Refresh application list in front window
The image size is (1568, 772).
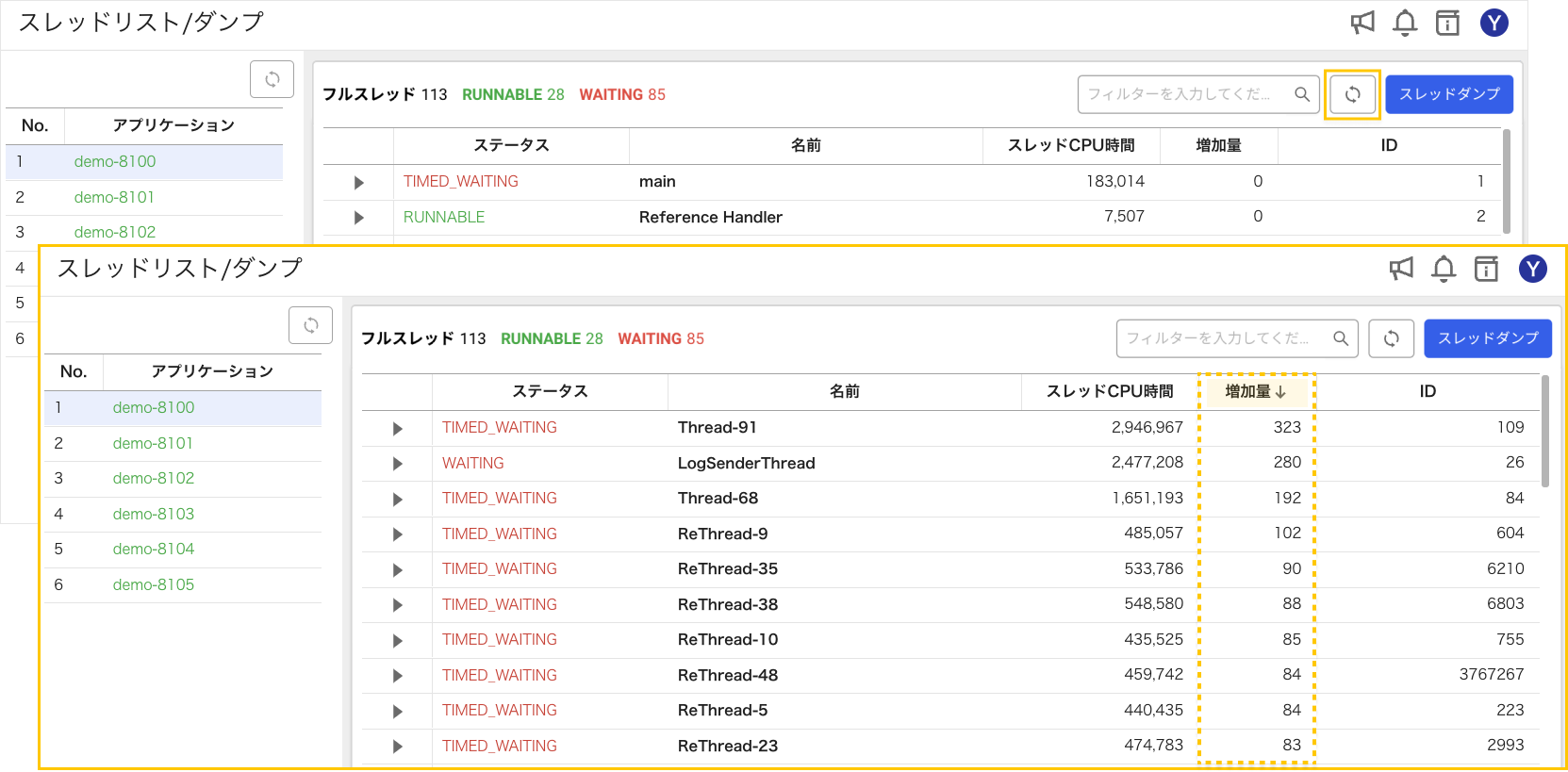(x=310, y=325)
